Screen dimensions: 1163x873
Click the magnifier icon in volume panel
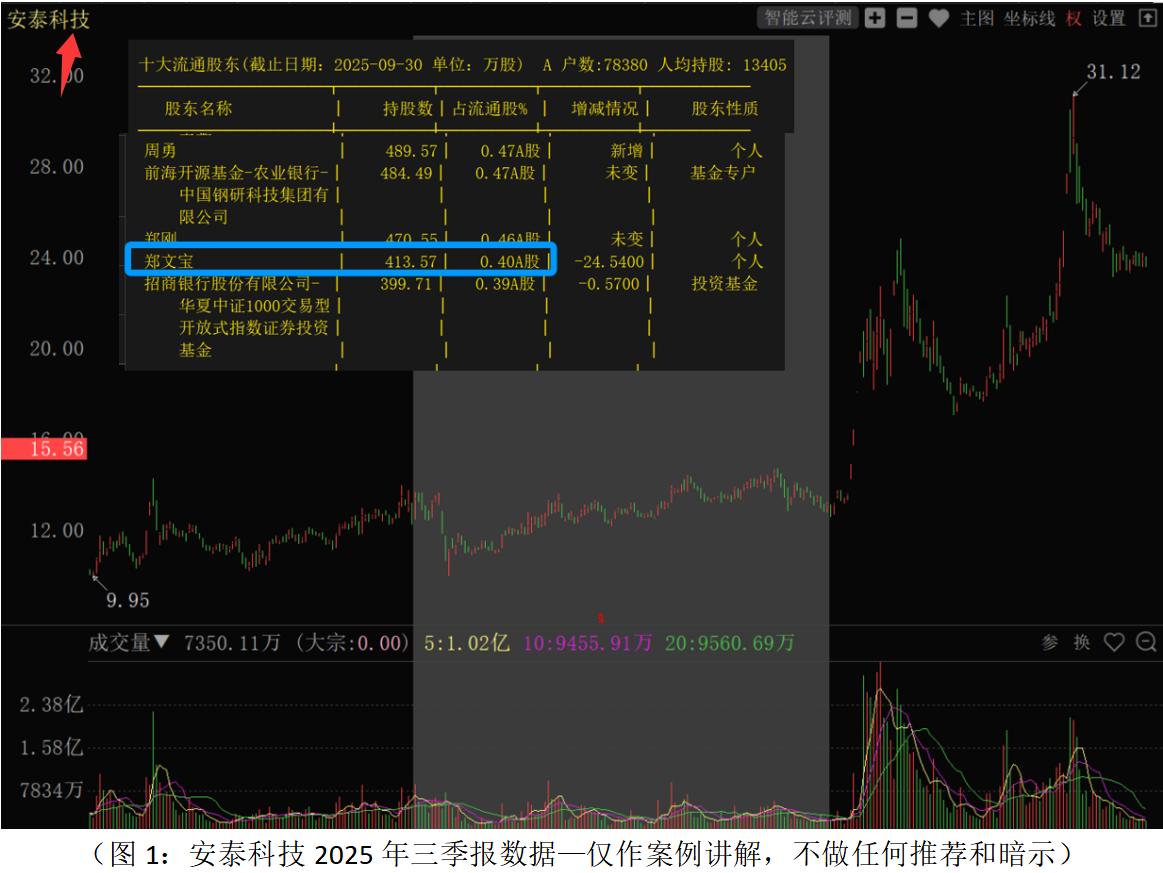click(1146, 643)
